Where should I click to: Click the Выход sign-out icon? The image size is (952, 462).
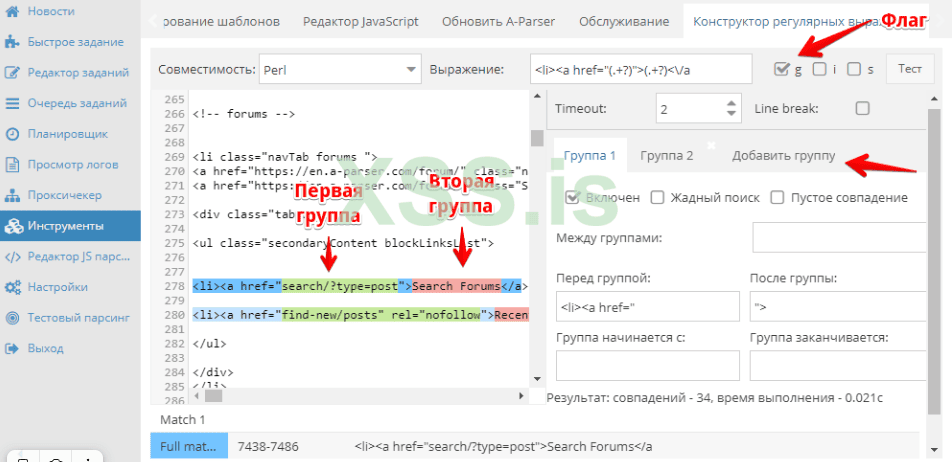[12, 348]
